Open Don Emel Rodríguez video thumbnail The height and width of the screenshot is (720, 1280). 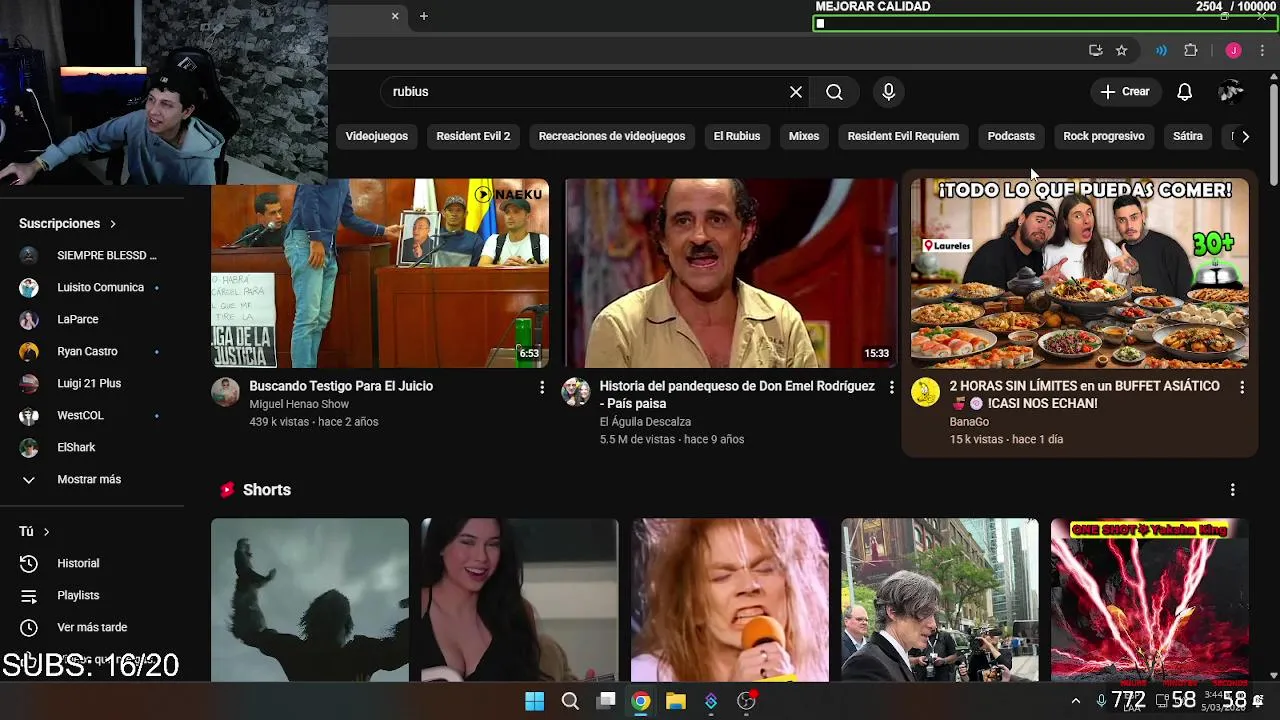(730, 273)
